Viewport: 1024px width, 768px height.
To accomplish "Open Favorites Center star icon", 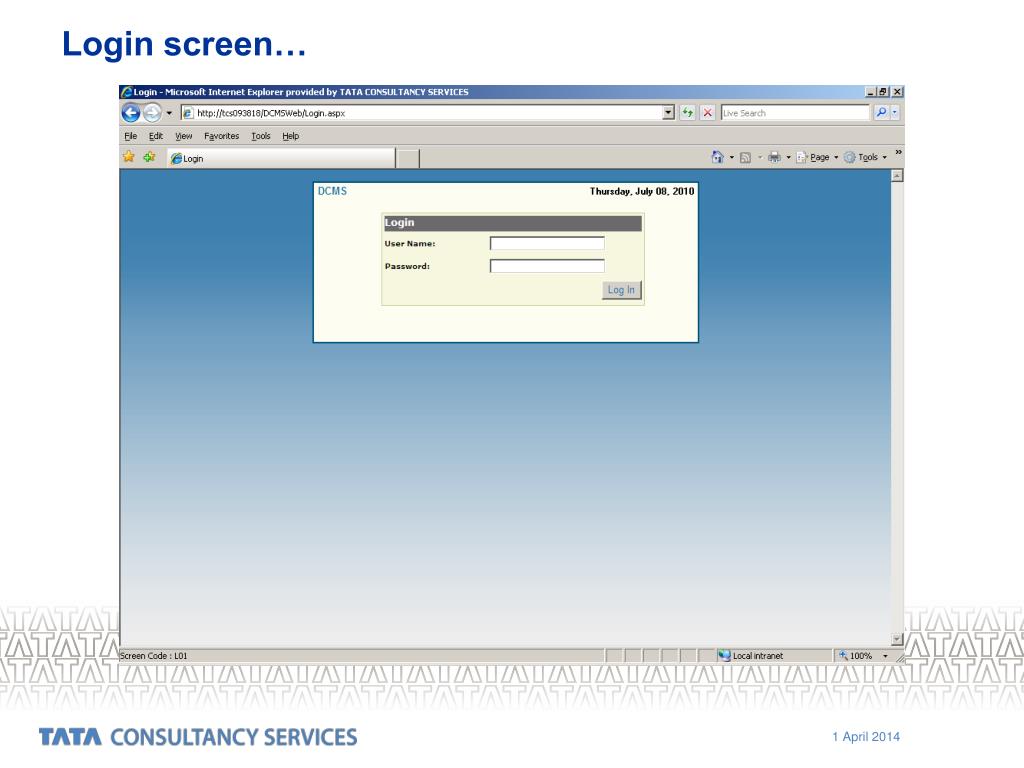I will pos(129,157).
